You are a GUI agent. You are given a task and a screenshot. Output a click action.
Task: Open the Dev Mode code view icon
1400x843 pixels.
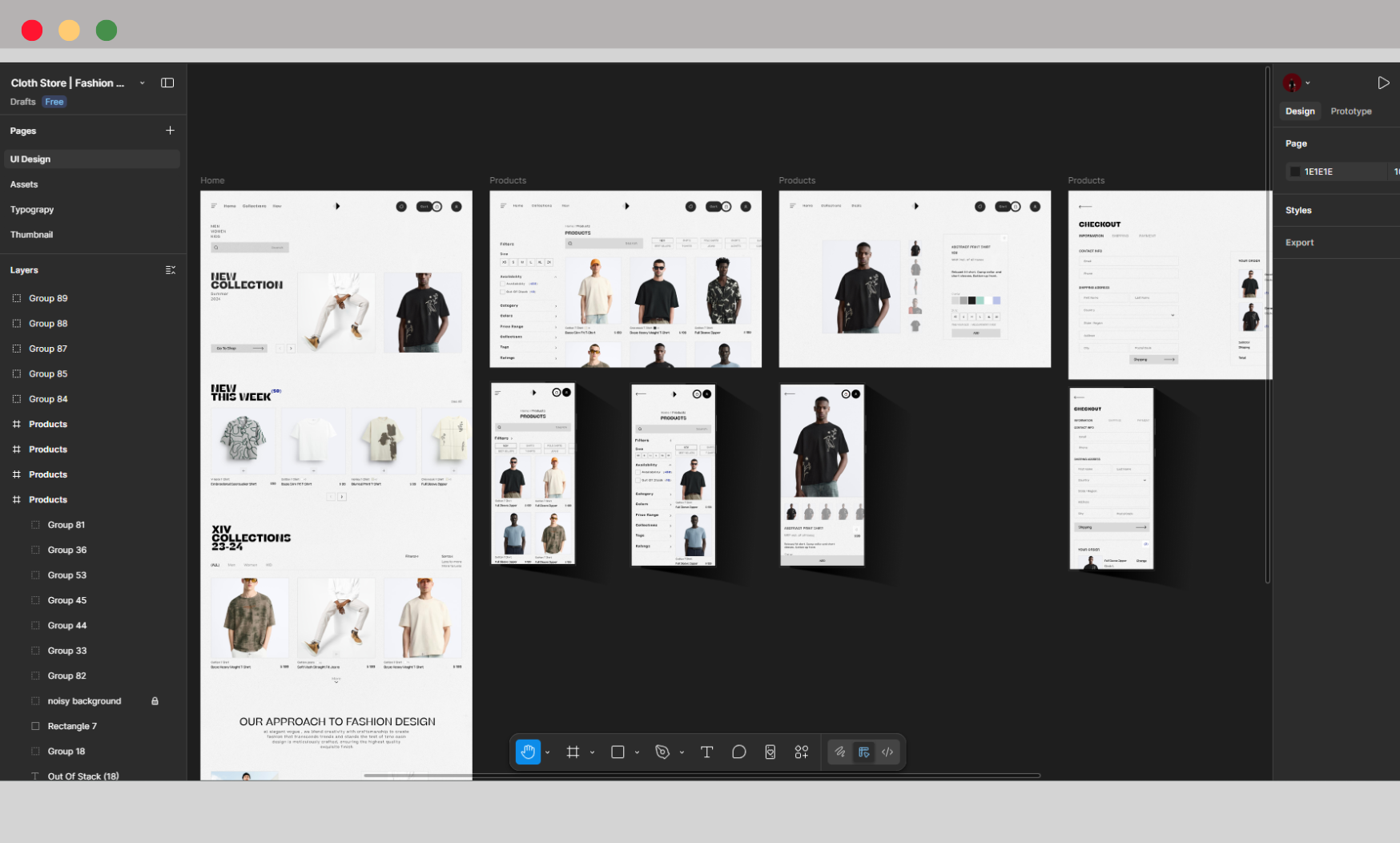(x=887, y=752)
